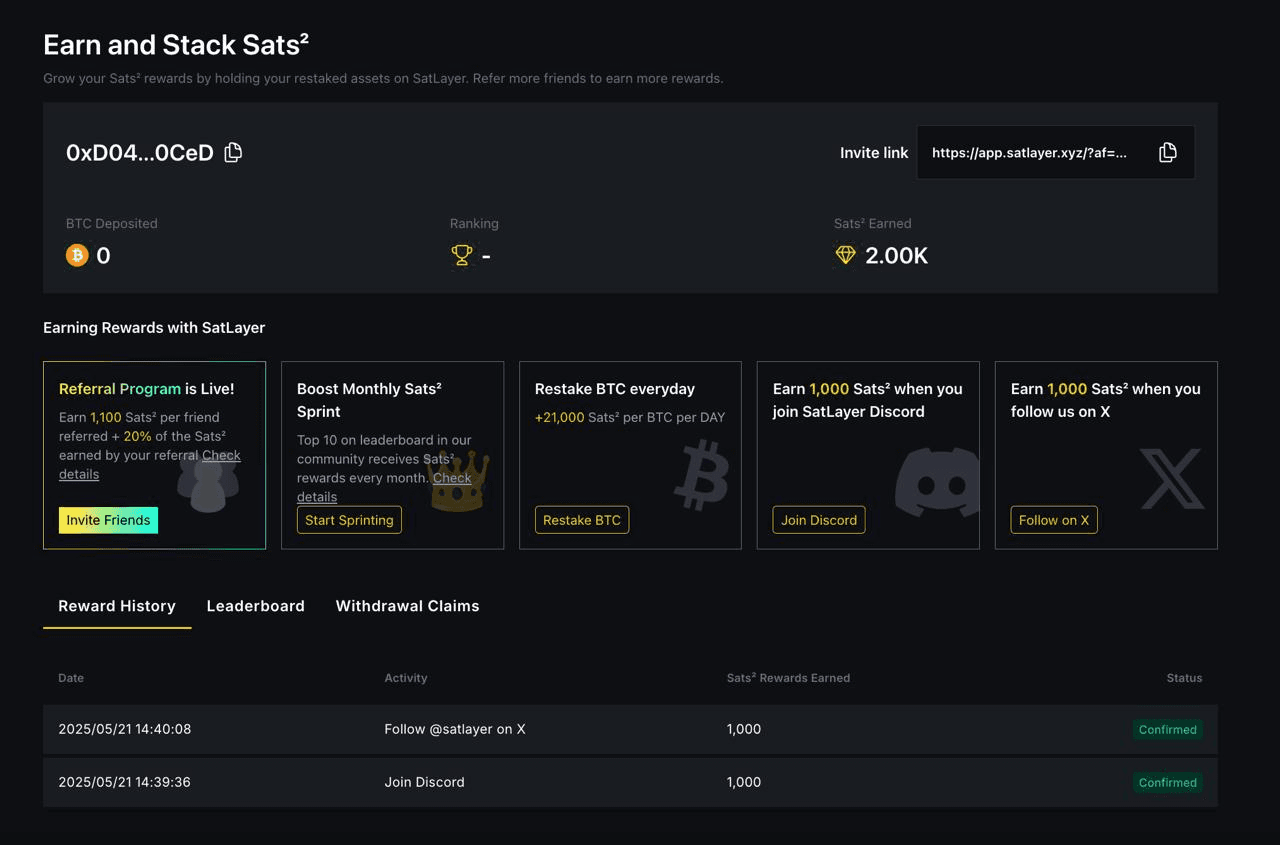Copy the wallet address 0xD04...0CeD
1280x845 pixels.
pyautogui.click(x=233, y=152)
